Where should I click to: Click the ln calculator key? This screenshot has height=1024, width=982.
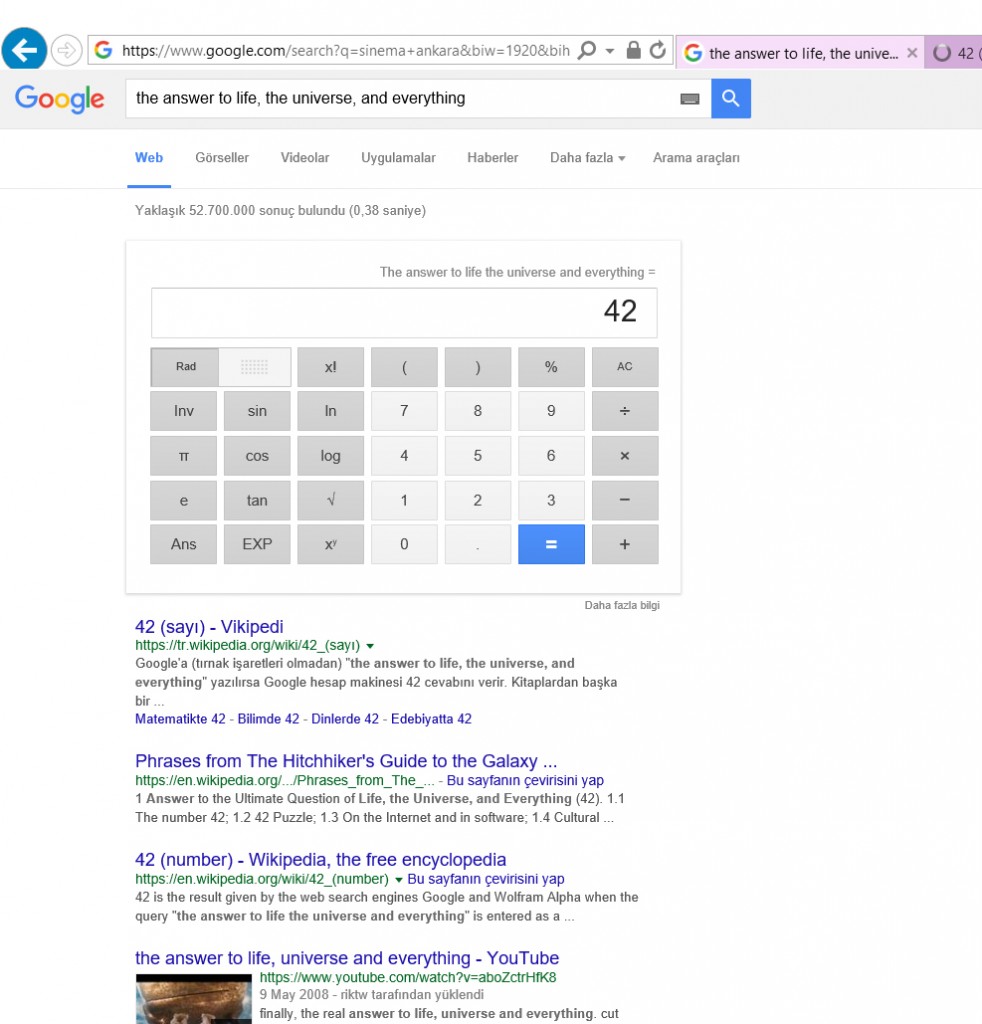point(330,411)
